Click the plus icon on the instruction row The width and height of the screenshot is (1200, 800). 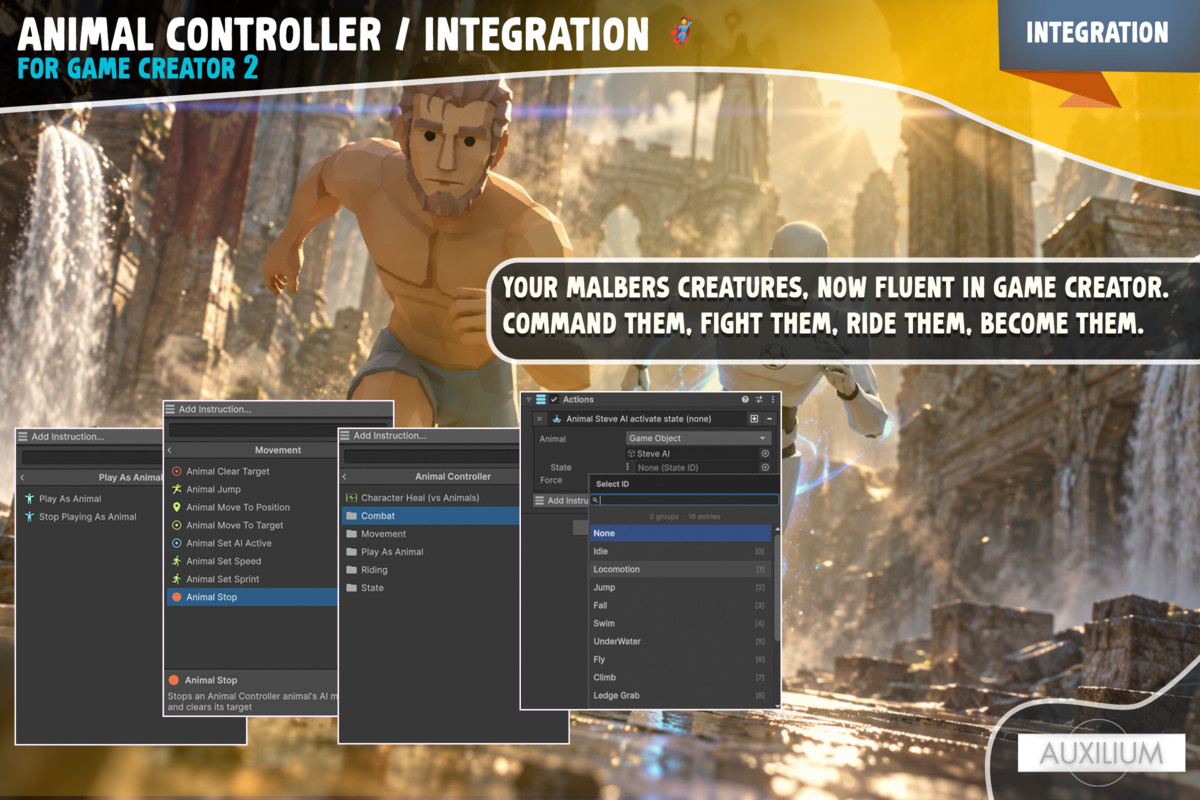click(x=754, y=419)
